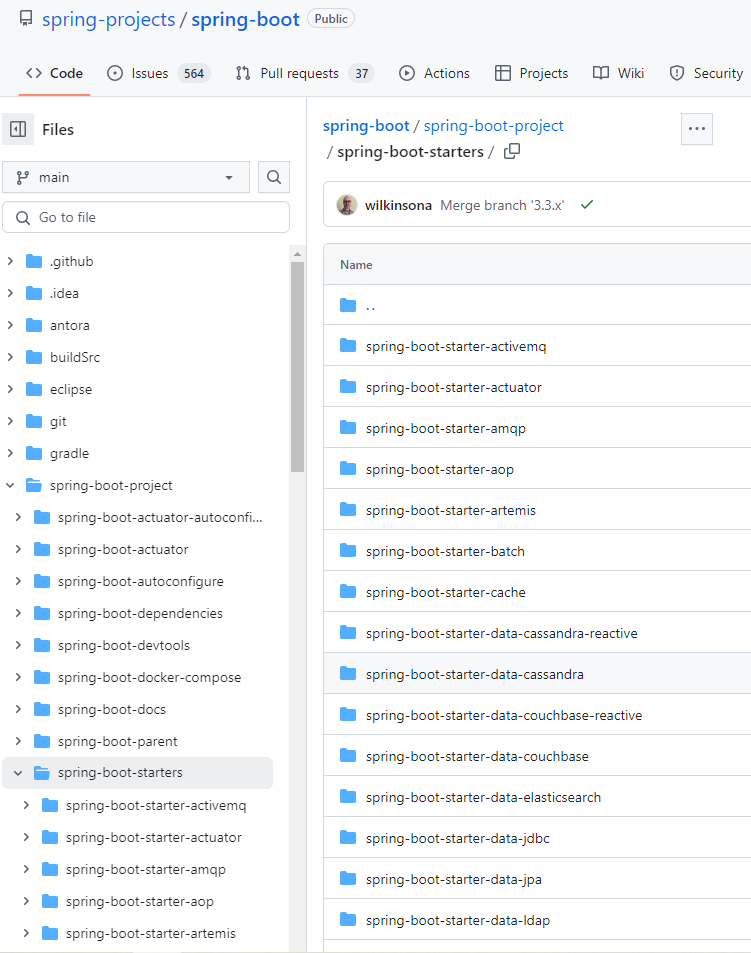
Task: Open spring-boot-starter-data-elasticsearch folder
Action: click(483, 797)
